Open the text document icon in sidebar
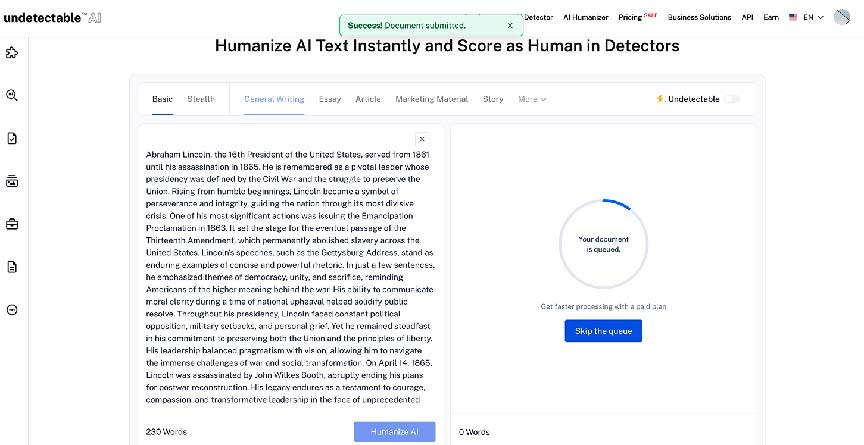Image resolution: width=864 pixels, height=445 pixels. (12, 267)
